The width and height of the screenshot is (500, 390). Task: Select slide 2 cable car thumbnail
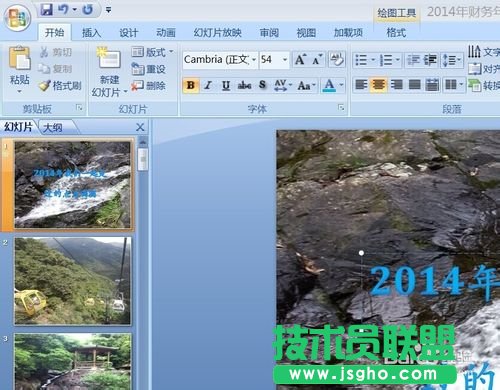73,281
